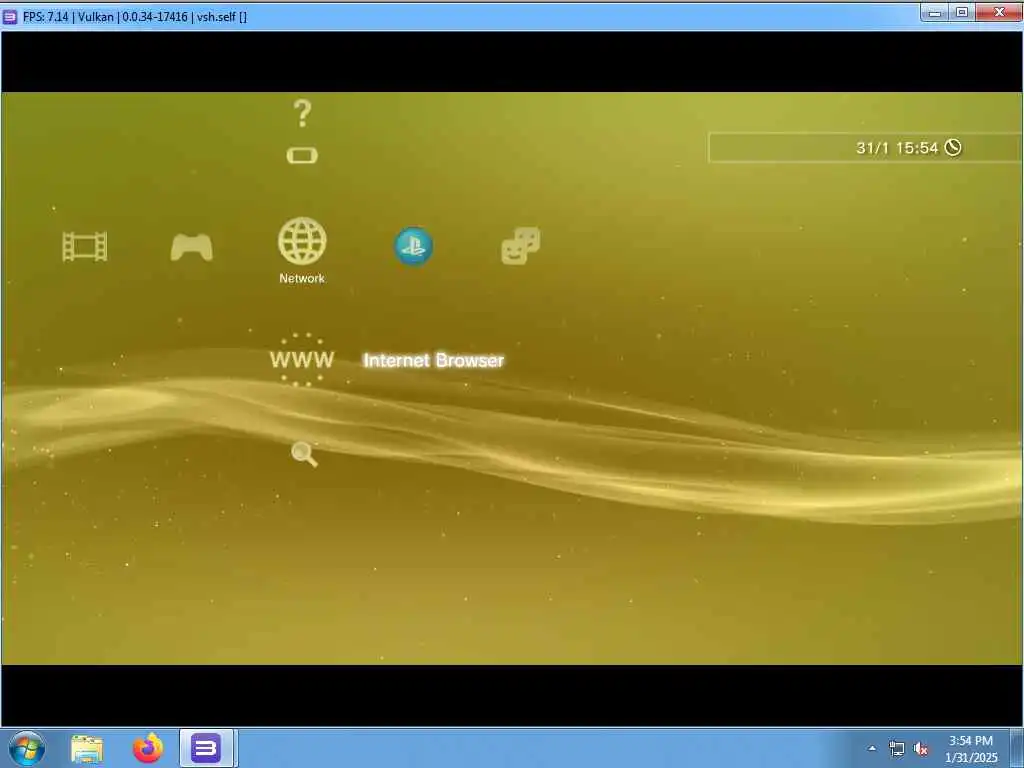Open the WWW Internet Browser icon

302,360
